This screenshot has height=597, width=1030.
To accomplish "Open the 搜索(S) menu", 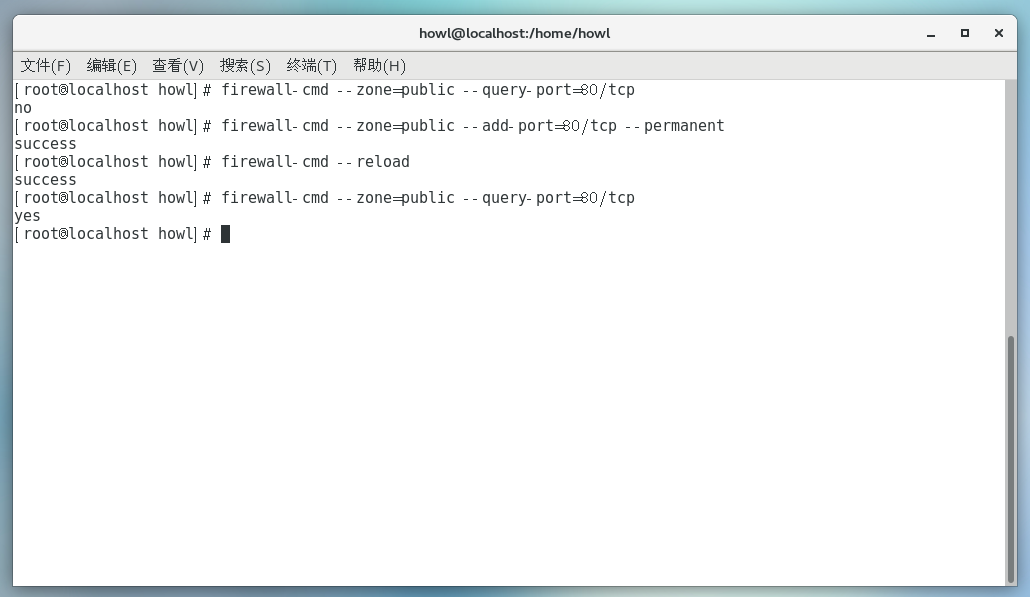I will coord(245,66).
